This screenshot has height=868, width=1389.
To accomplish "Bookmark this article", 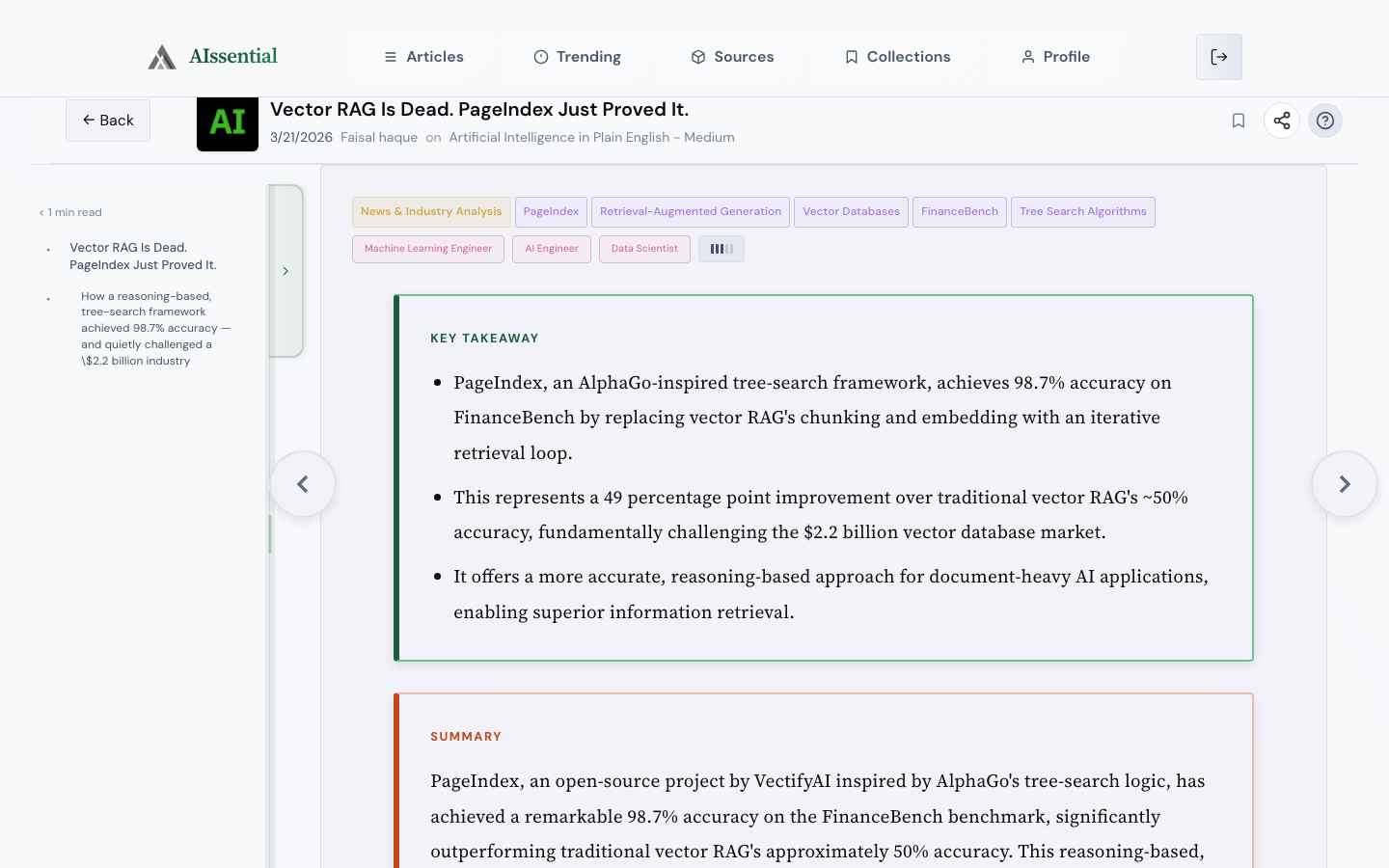I will (x=1239, y=121).
